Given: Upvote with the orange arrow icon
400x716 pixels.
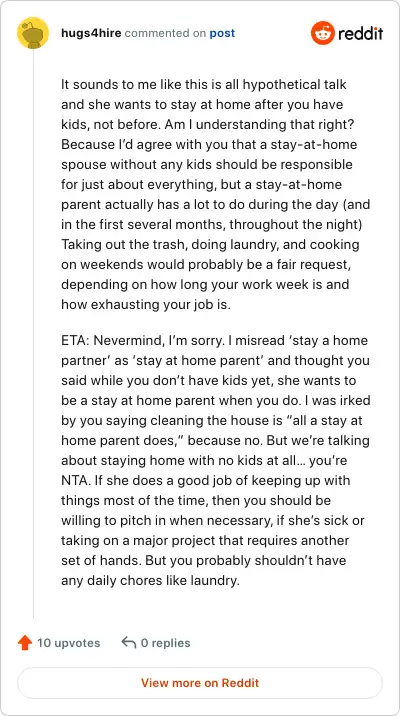Looking at the screenshot, I should (x=25, y=643).
